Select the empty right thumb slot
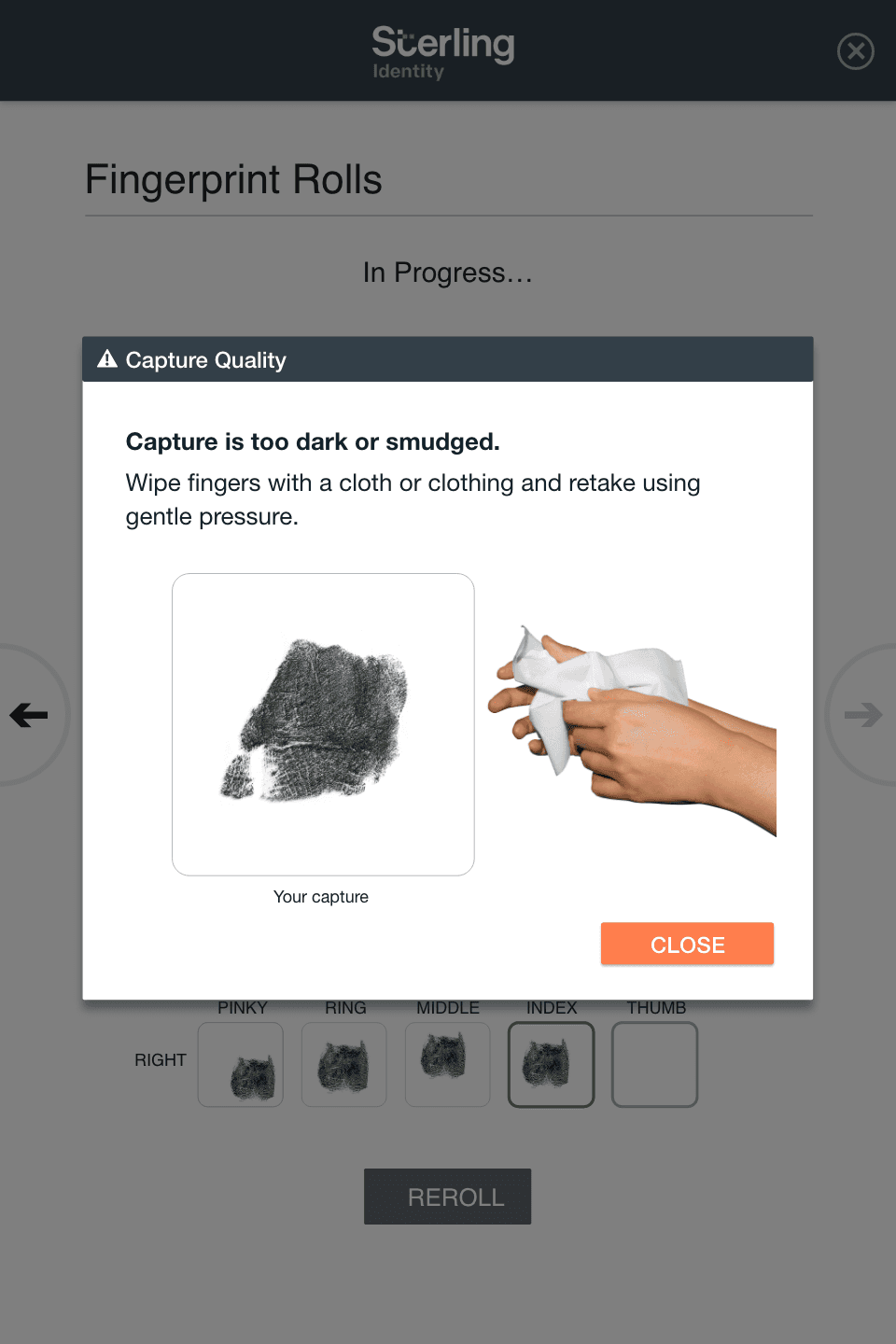This screenshot has height=1344, width=896. (654, 1065)
